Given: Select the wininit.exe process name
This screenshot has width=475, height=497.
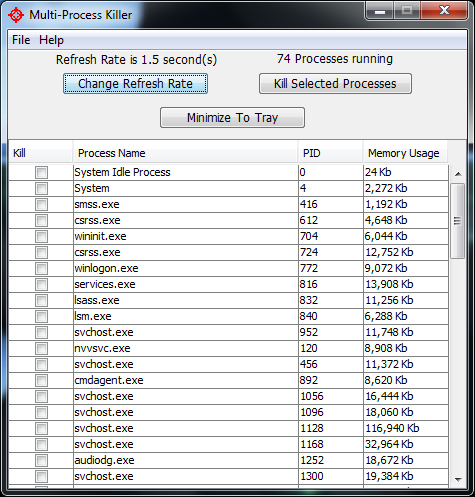Looking at the screenshot, I should [100, 236].
